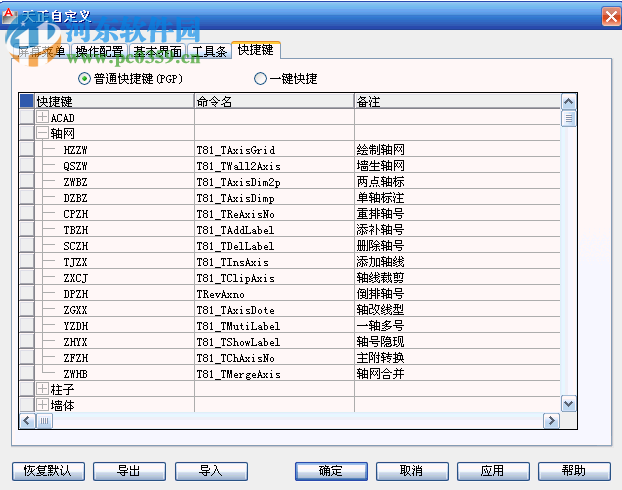Image resolution: width=622 pixels, height=490 pixels.
Task: Click the T81_TReAxisNo command cell
Action: (274, 214)
